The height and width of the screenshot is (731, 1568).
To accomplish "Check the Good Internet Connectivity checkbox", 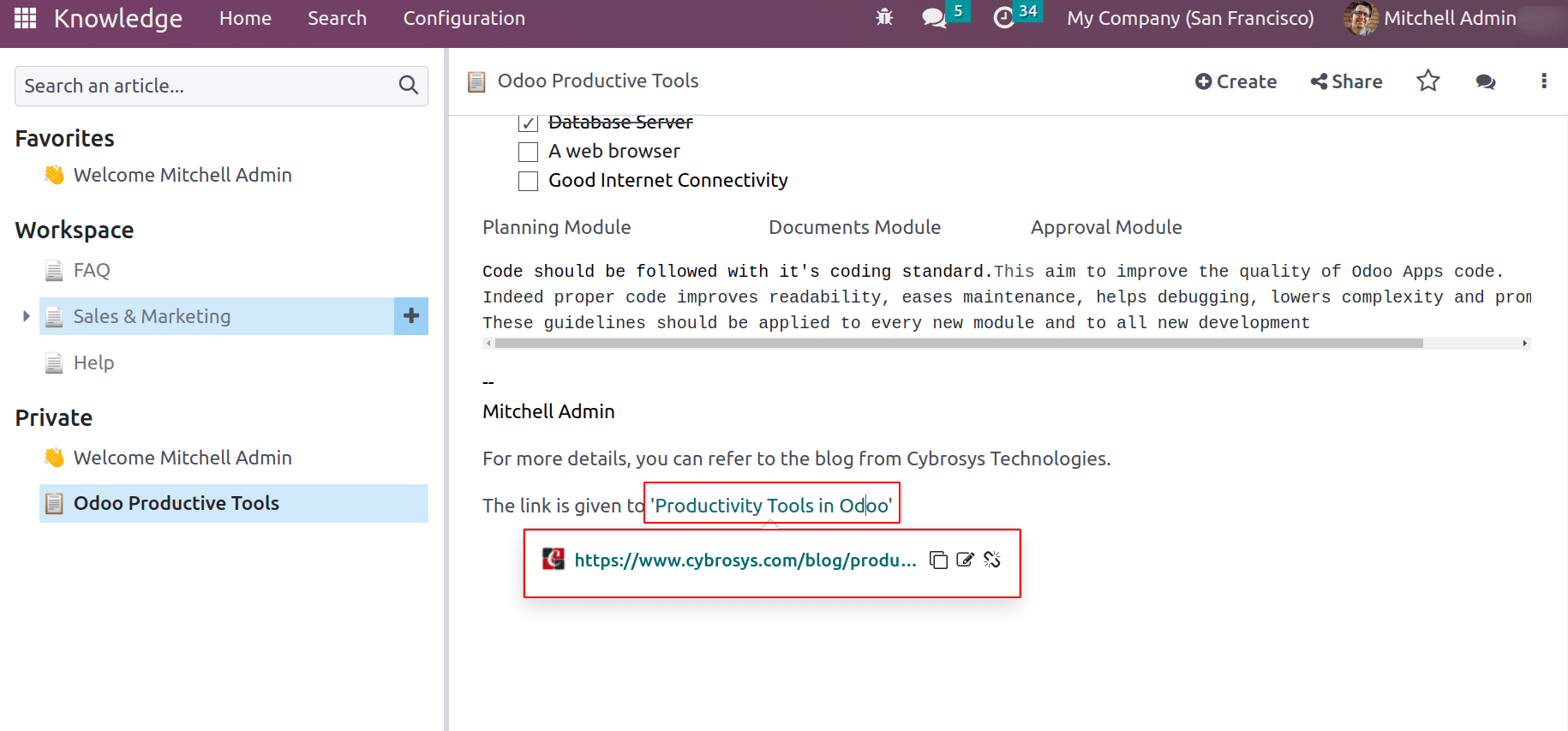I will (529, 181).
